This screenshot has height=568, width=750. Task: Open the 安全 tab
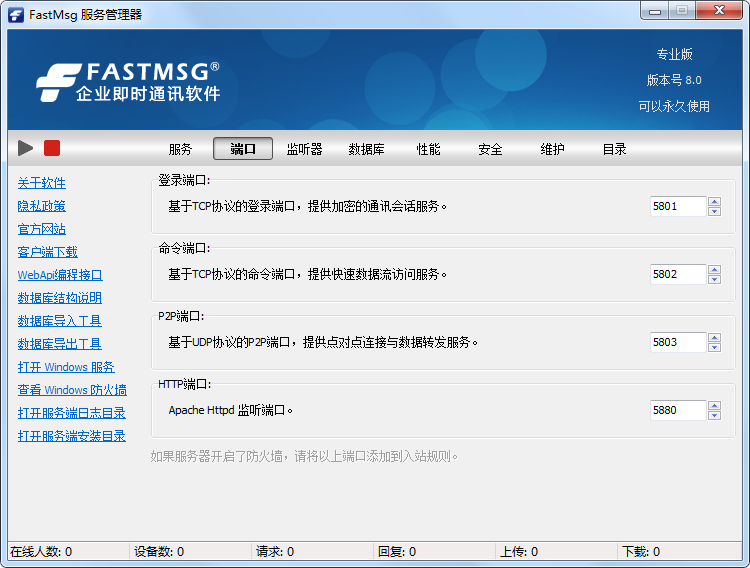490,149
